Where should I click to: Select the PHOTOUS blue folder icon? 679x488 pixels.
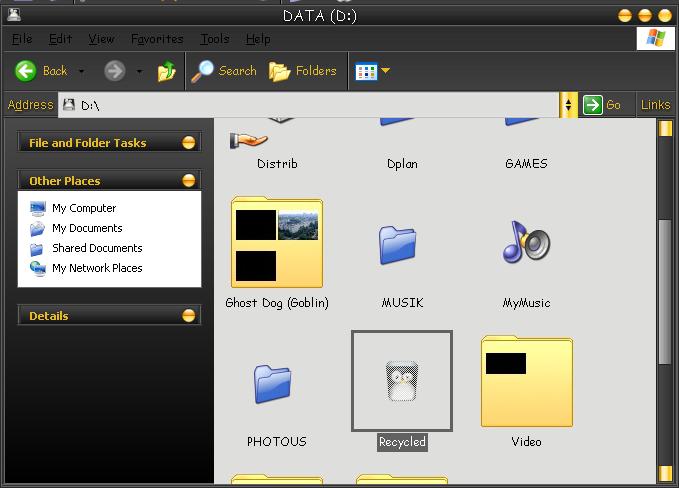point(272,384)
